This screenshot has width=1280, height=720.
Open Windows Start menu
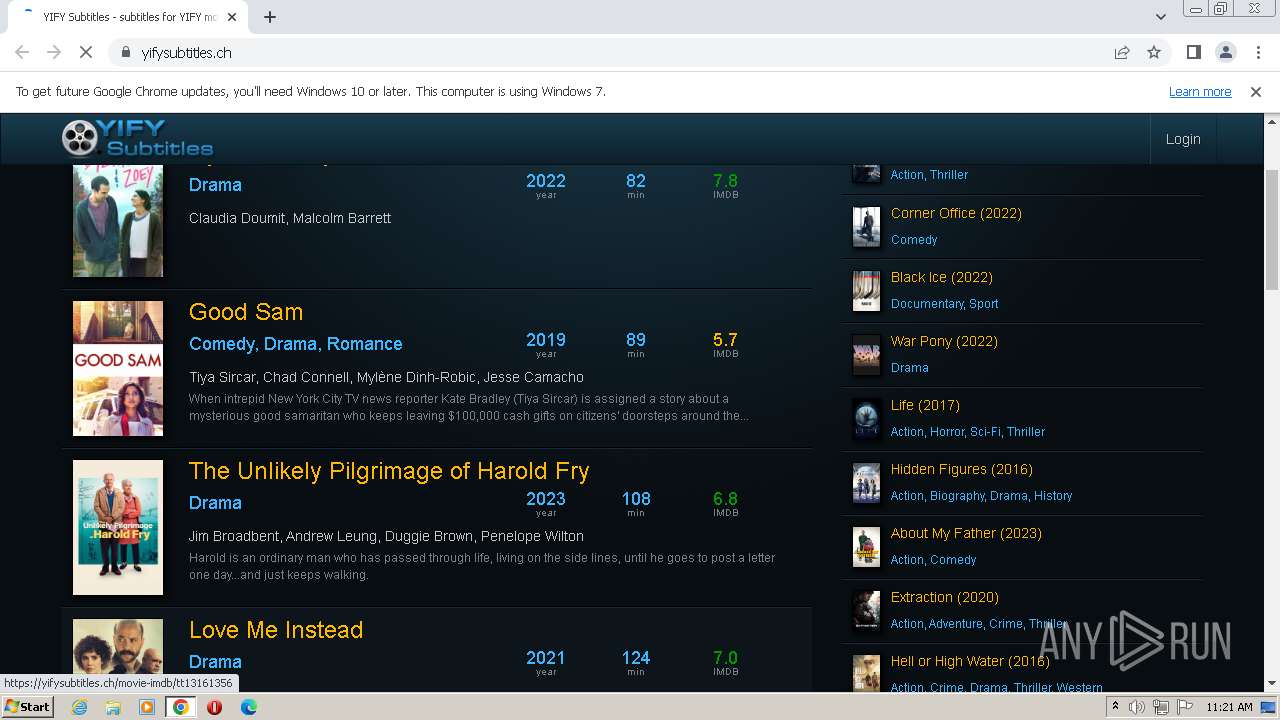click(28, 707)
